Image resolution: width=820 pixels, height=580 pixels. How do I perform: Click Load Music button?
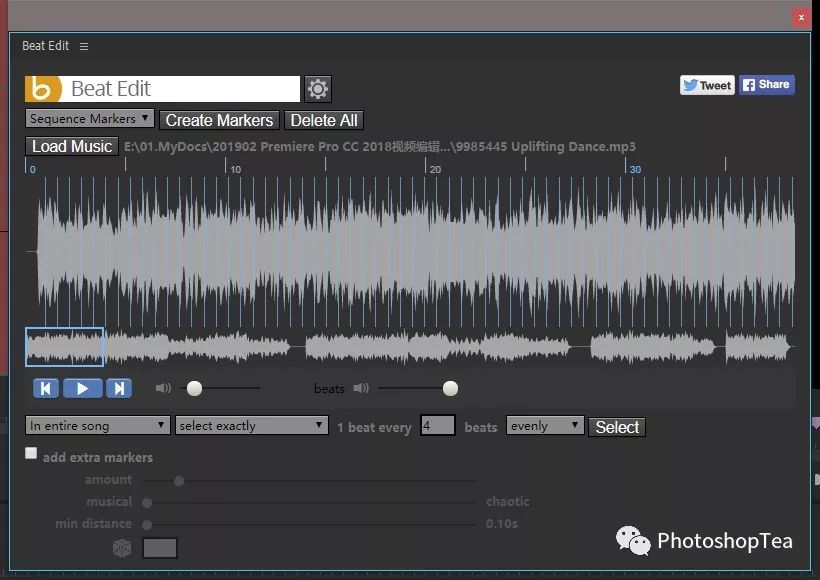coord(72,146)
